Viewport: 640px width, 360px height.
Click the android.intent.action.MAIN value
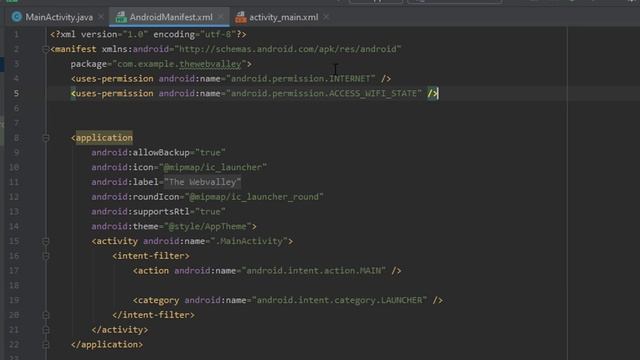[x=313, y=271]
